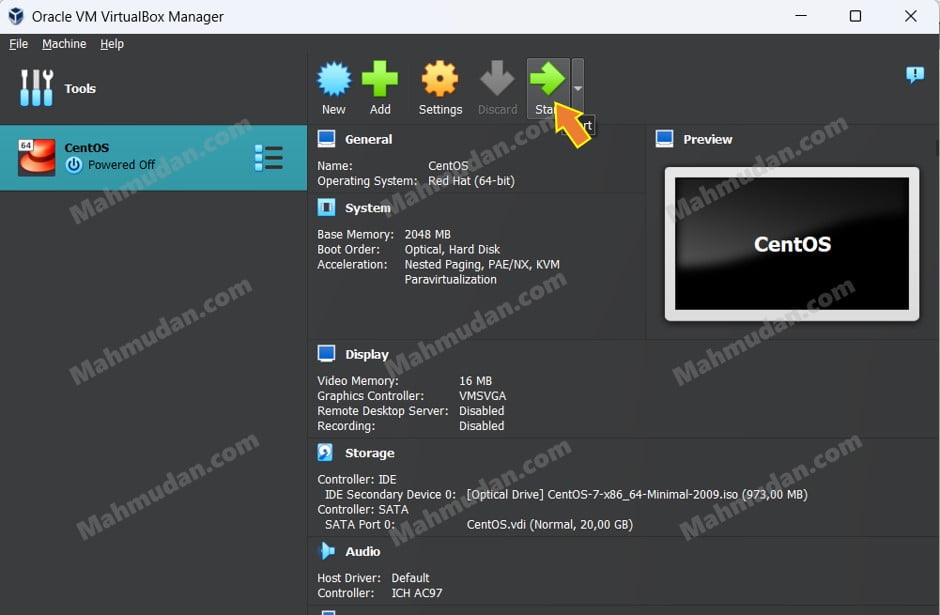The image size is (940, 615).
Task: Expand the Start button dropdown arrow
Action: (x=577, y=88)
